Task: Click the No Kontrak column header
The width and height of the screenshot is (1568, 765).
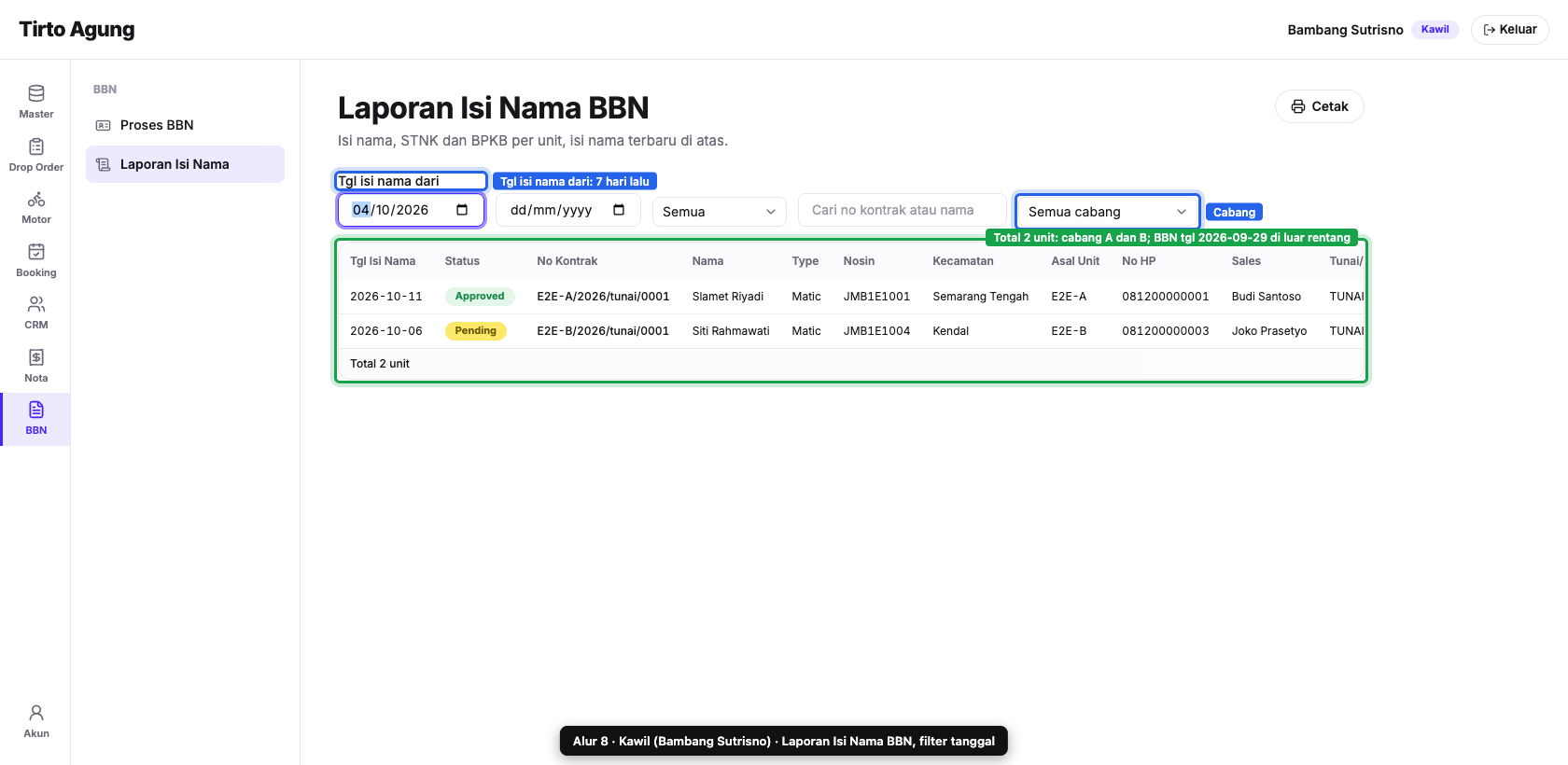Action: tap(567, 261)
